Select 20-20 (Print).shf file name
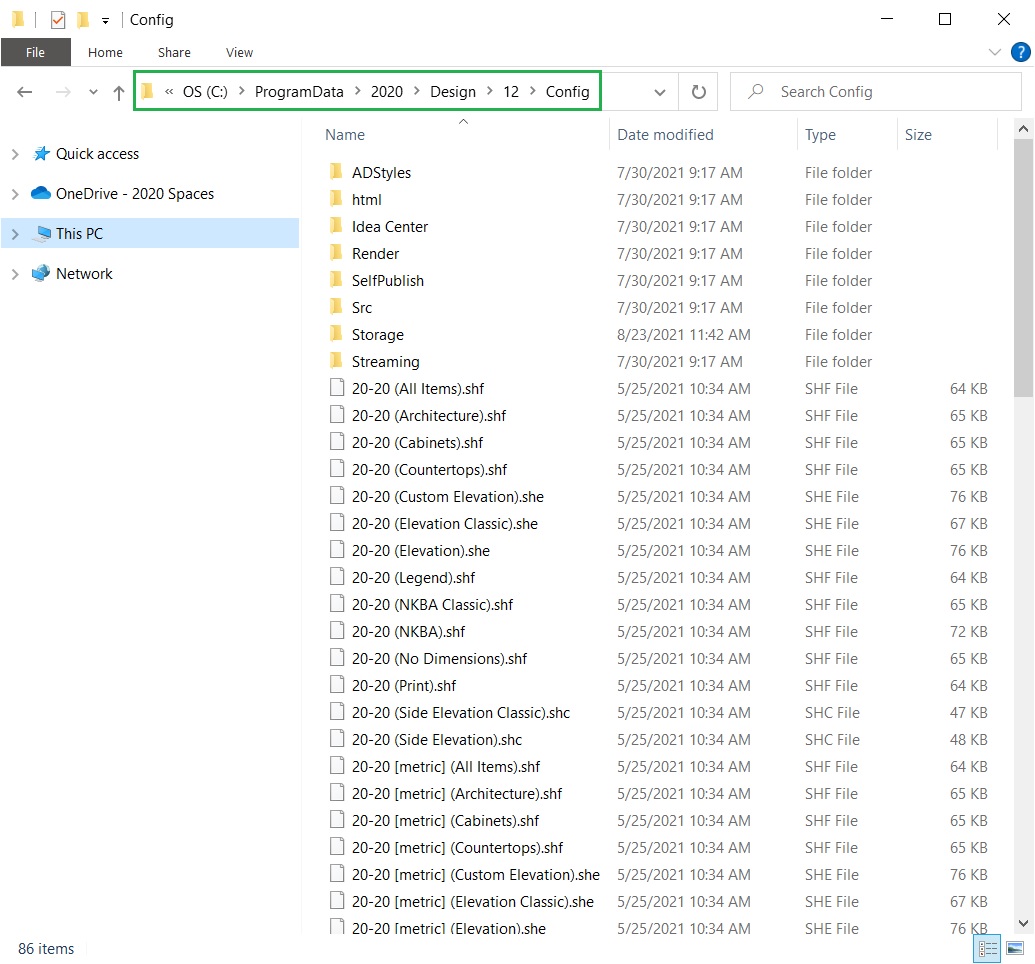 click(x=404, y=686)
